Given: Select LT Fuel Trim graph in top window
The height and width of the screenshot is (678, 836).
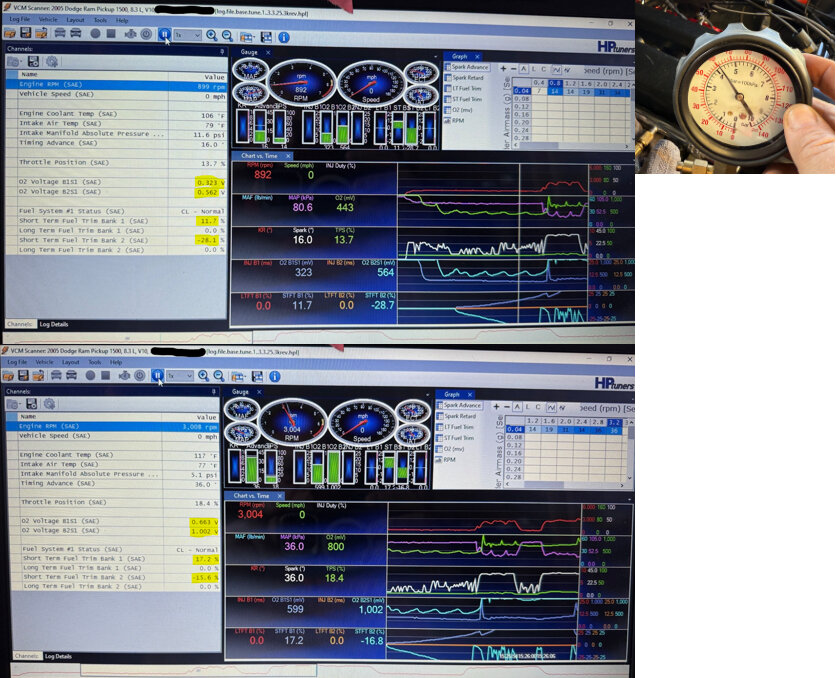Looking at the screenshot, I should [463, 88].
